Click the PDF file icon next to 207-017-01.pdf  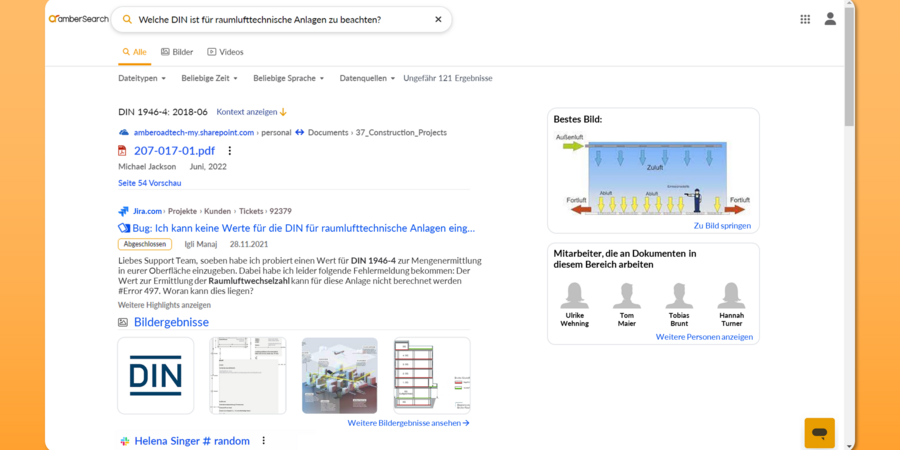tap(122, 151)
